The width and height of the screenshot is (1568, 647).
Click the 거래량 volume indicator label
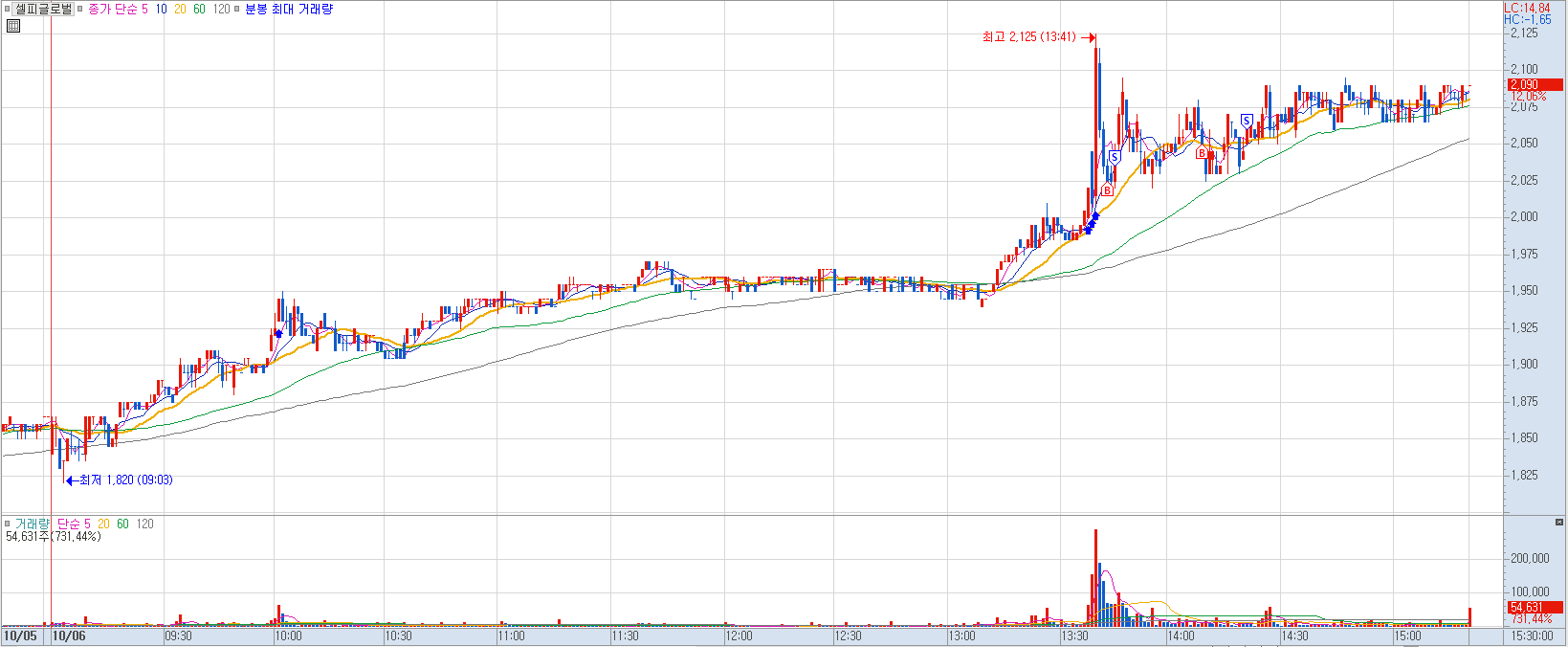(x=32, y=524)
